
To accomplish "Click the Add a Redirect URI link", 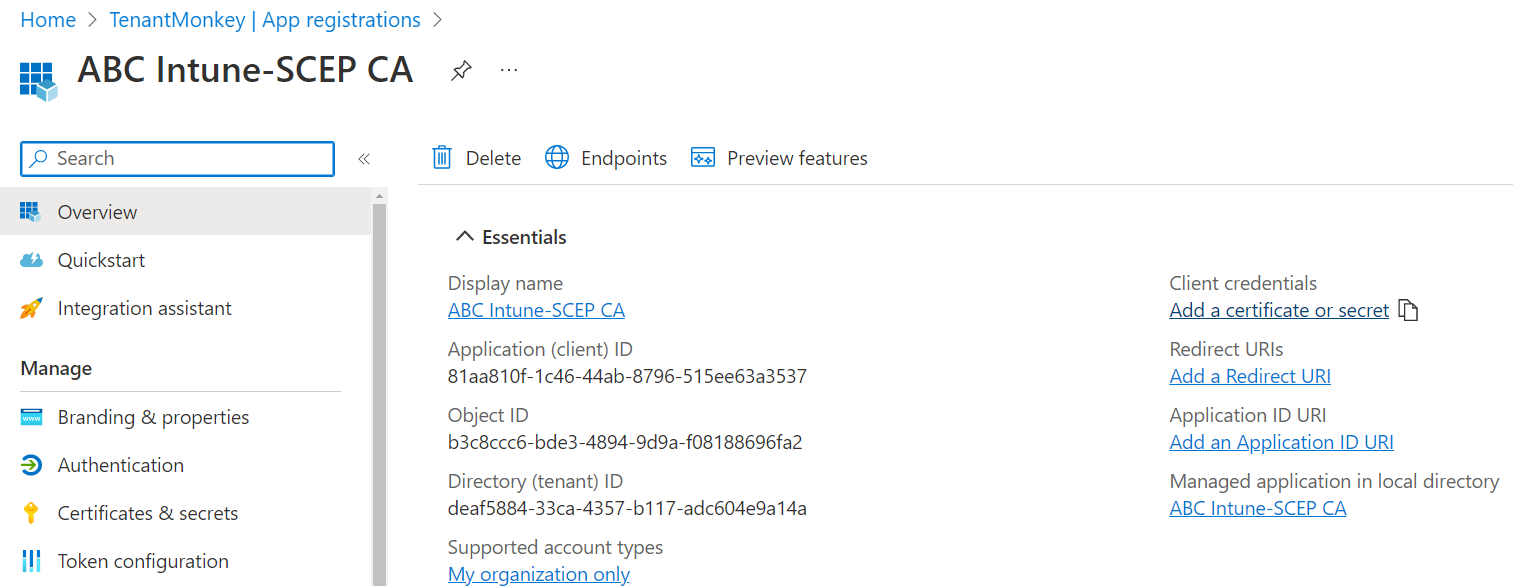I will (1250, 376).
